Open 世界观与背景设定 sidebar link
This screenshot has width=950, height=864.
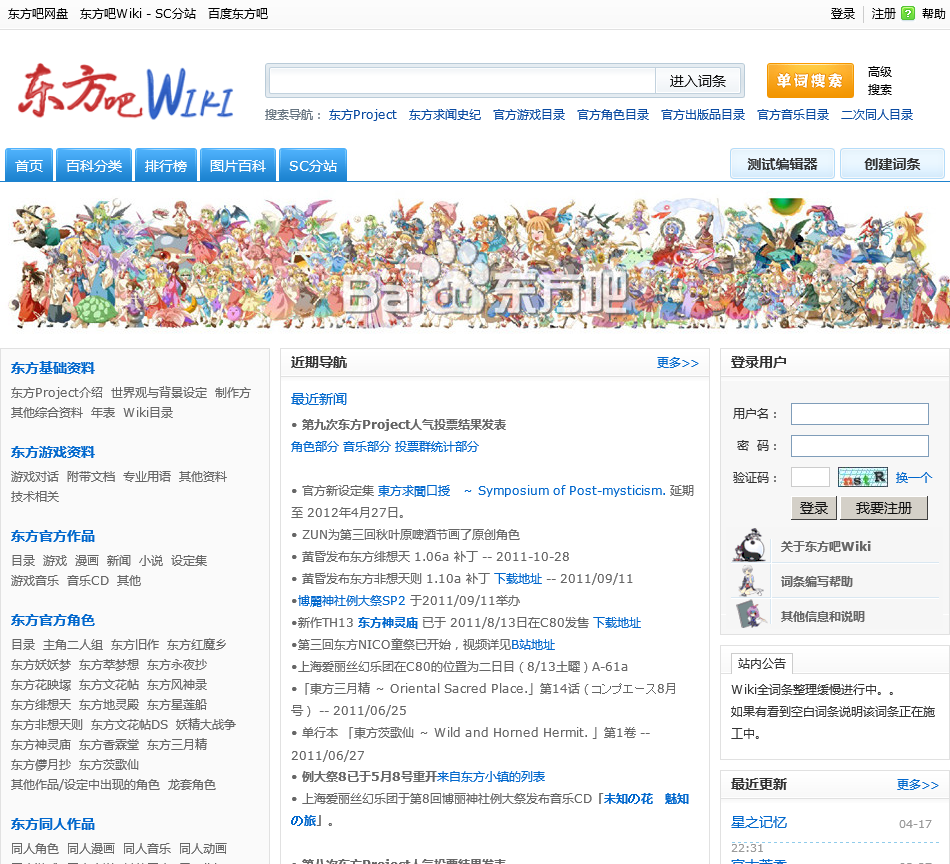(159, 393)
